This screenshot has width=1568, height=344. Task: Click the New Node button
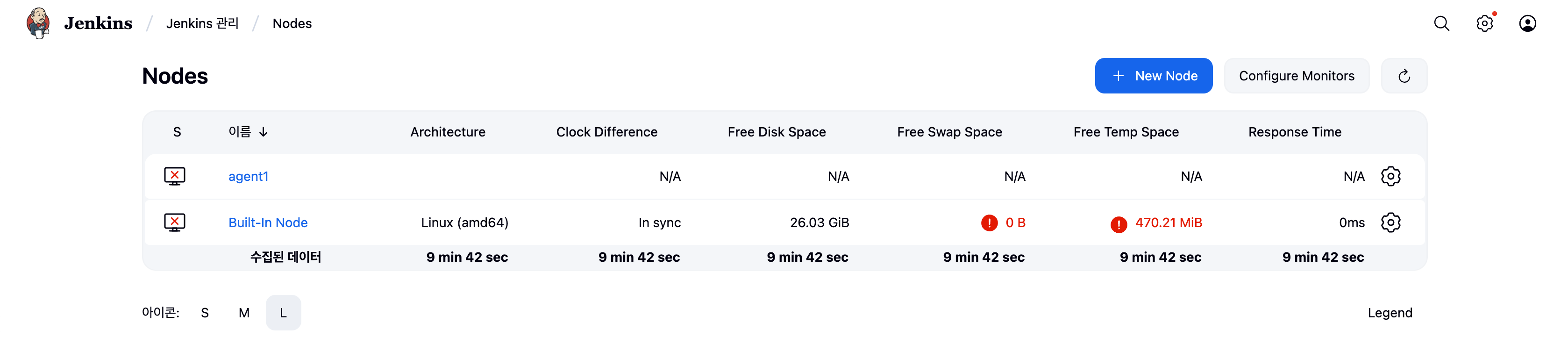click(x=1153, y=76)
